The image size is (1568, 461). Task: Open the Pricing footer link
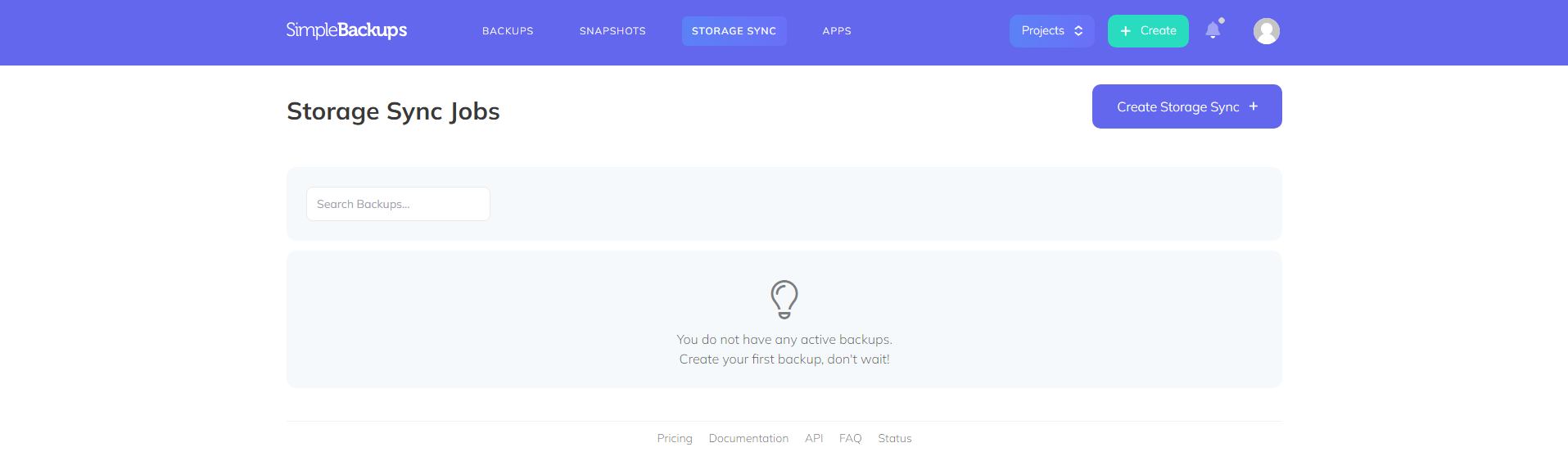pos(675,438)
